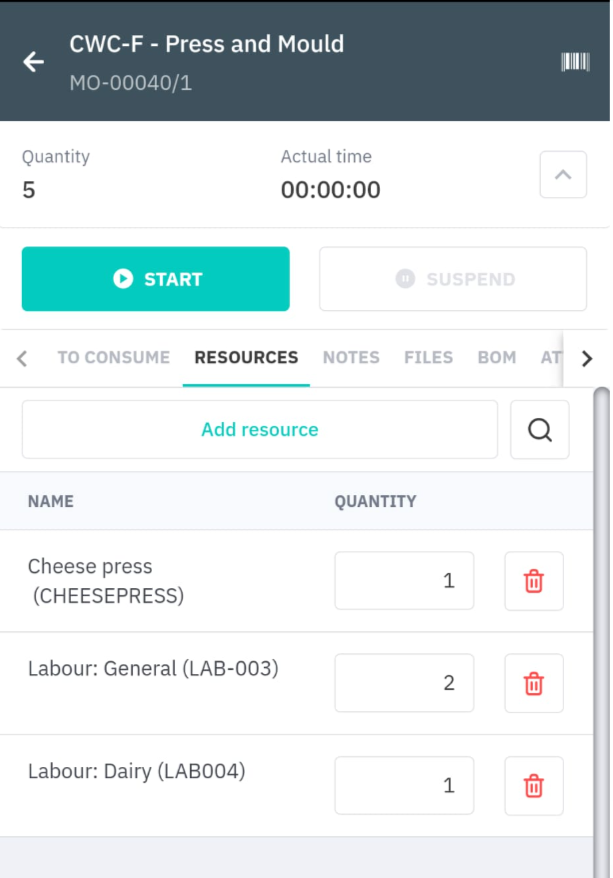This screenshot has width=613, height=878.
Task: Go back using the header arrow
Action: pyautogui.click(x=34, y=62)
